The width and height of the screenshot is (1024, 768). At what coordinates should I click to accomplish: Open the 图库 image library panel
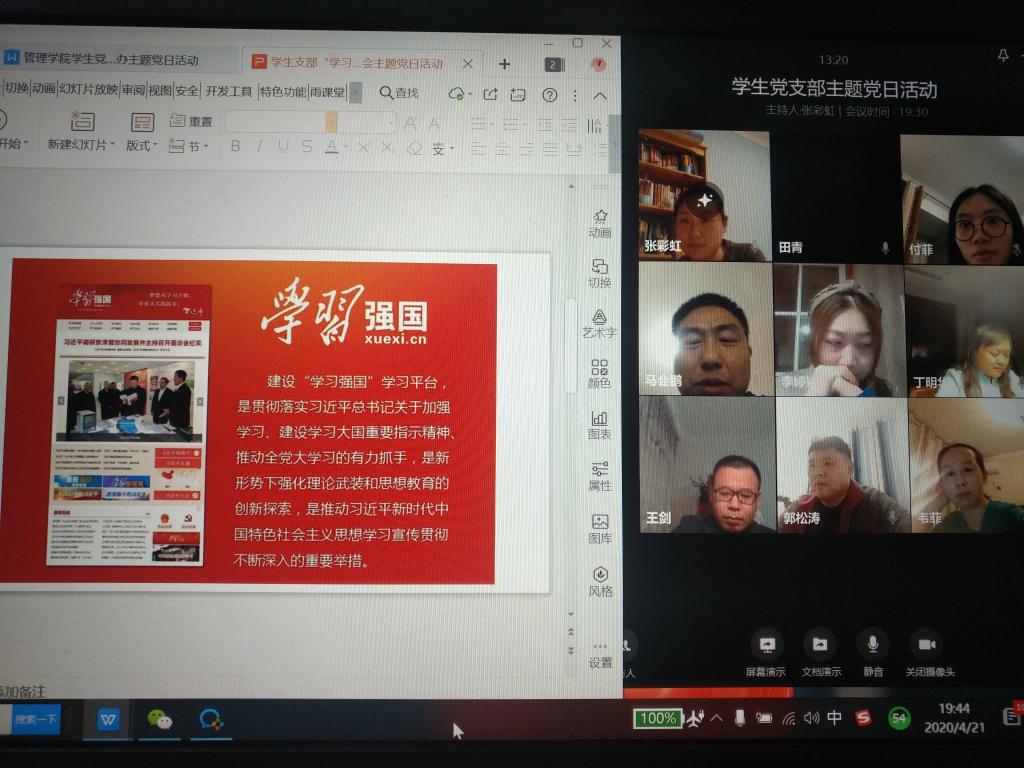[x=600, y=527]
